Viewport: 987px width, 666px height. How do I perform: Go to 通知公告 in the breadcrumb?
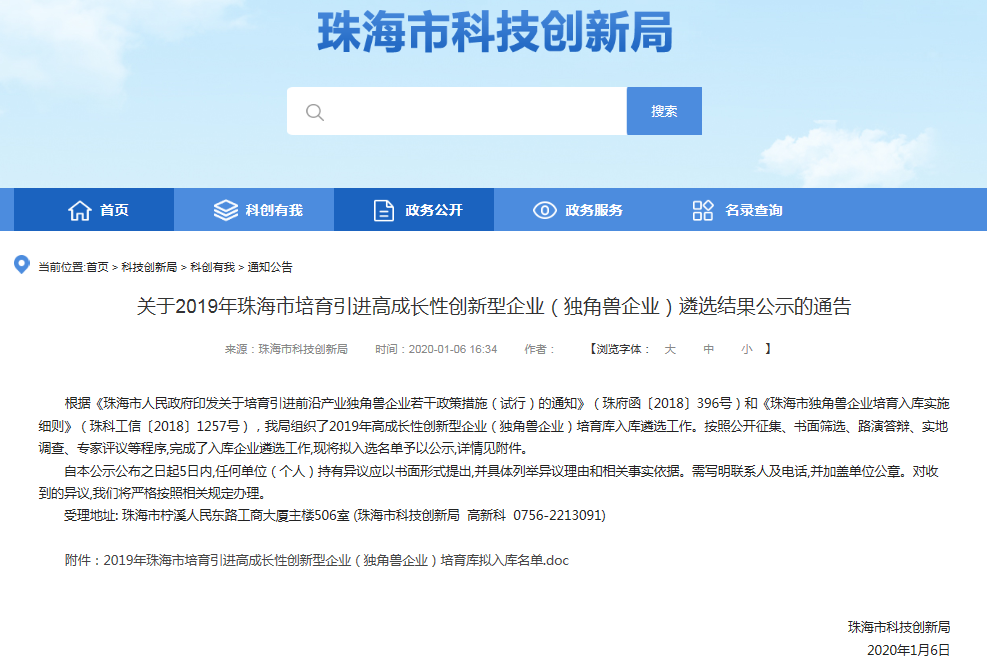270,267
